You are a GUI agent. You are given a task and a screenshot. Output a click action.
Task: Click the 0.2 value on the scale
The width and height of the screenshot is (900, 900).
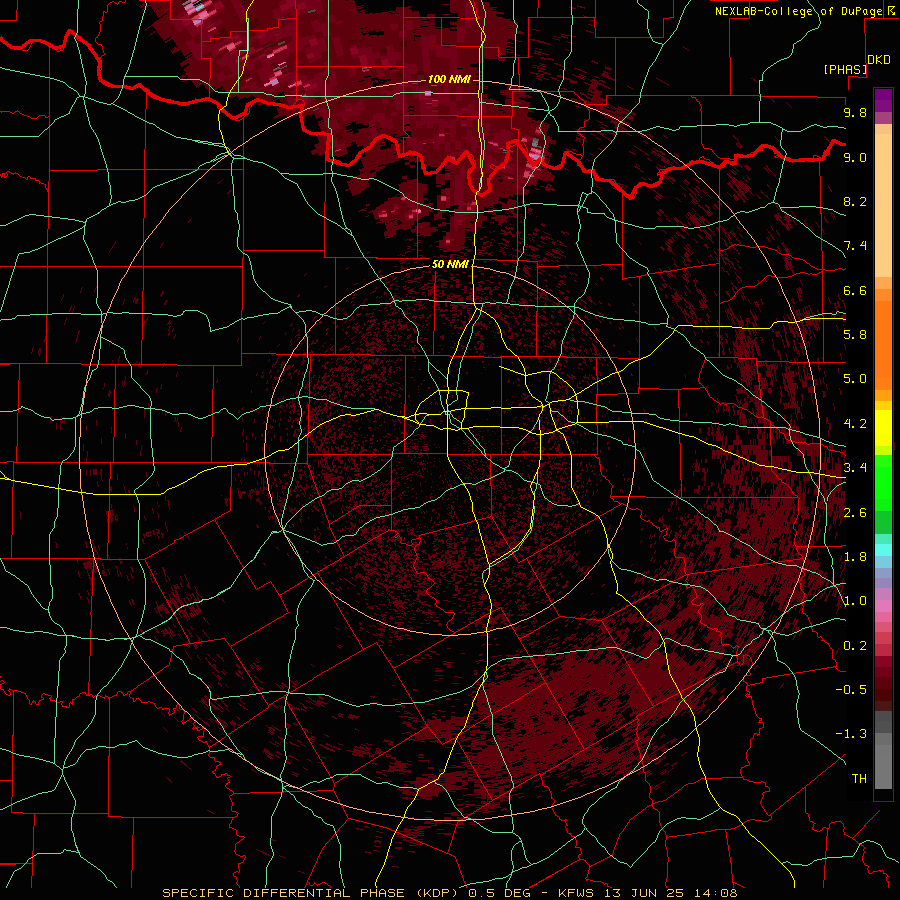coord(855,646)
